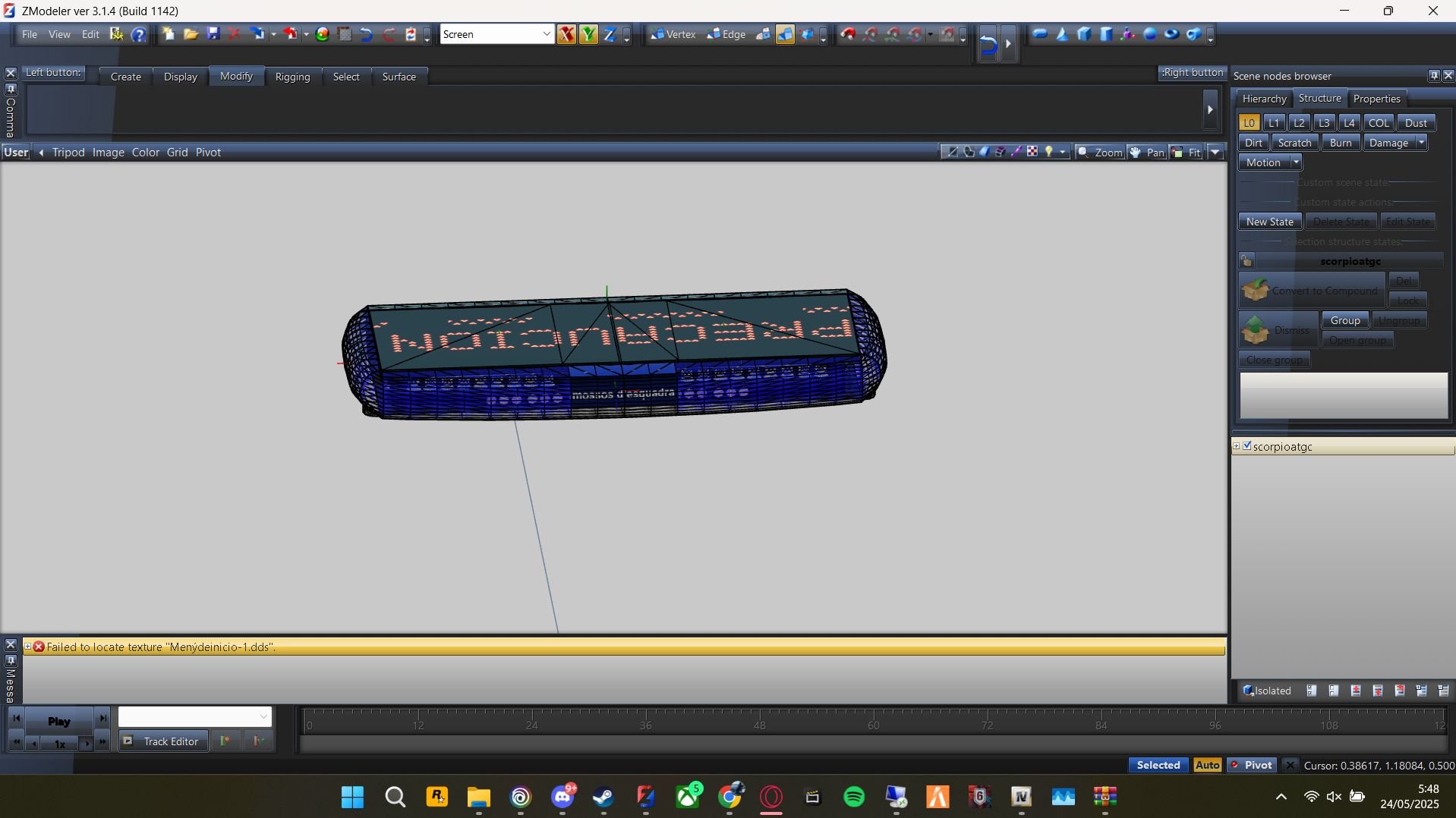1456x818 pixels.
Task: Click the Play animation button
Action: 58,721
